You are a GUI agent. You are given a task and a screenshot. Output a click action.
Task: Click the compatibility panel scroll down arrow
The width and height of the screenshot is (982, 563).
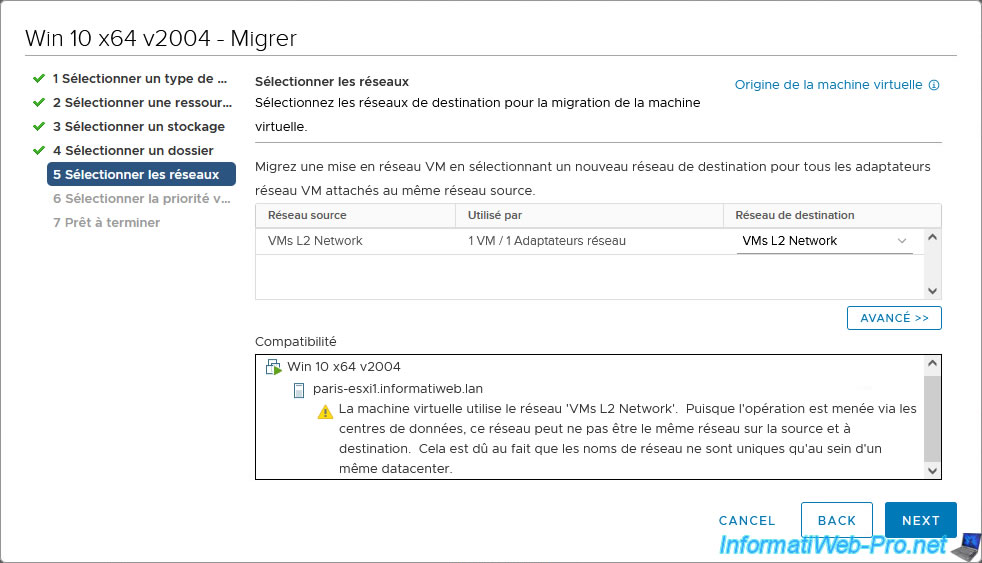click(x=932, y=471)
